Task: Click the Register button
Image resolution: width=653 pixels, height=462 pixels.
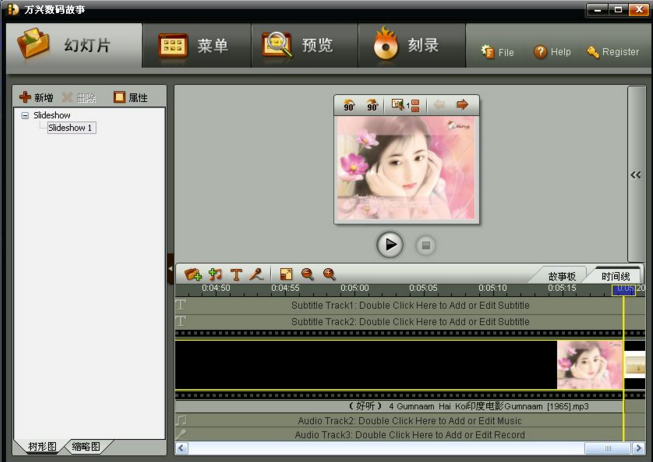Action: [x=613, y=52]
